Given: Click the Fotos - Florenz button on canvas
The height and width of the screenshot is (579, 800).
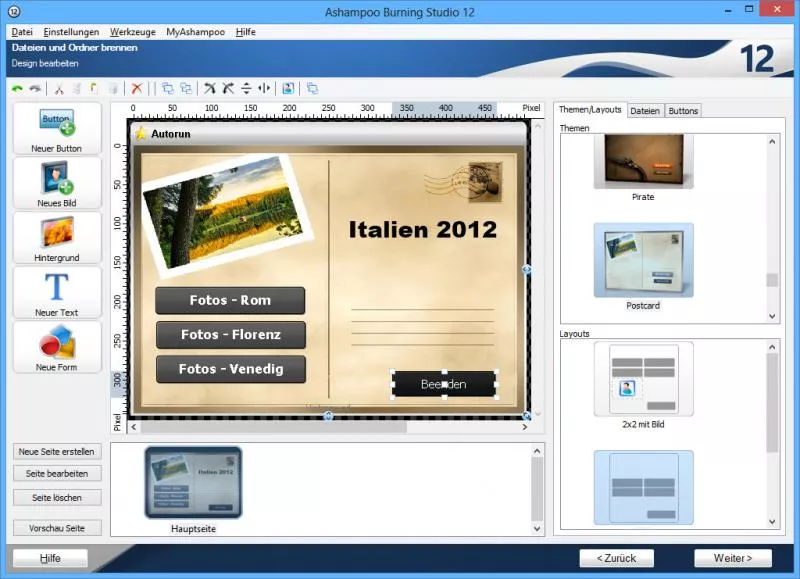Looking at the screenshot, I should [x=231, y=335].
